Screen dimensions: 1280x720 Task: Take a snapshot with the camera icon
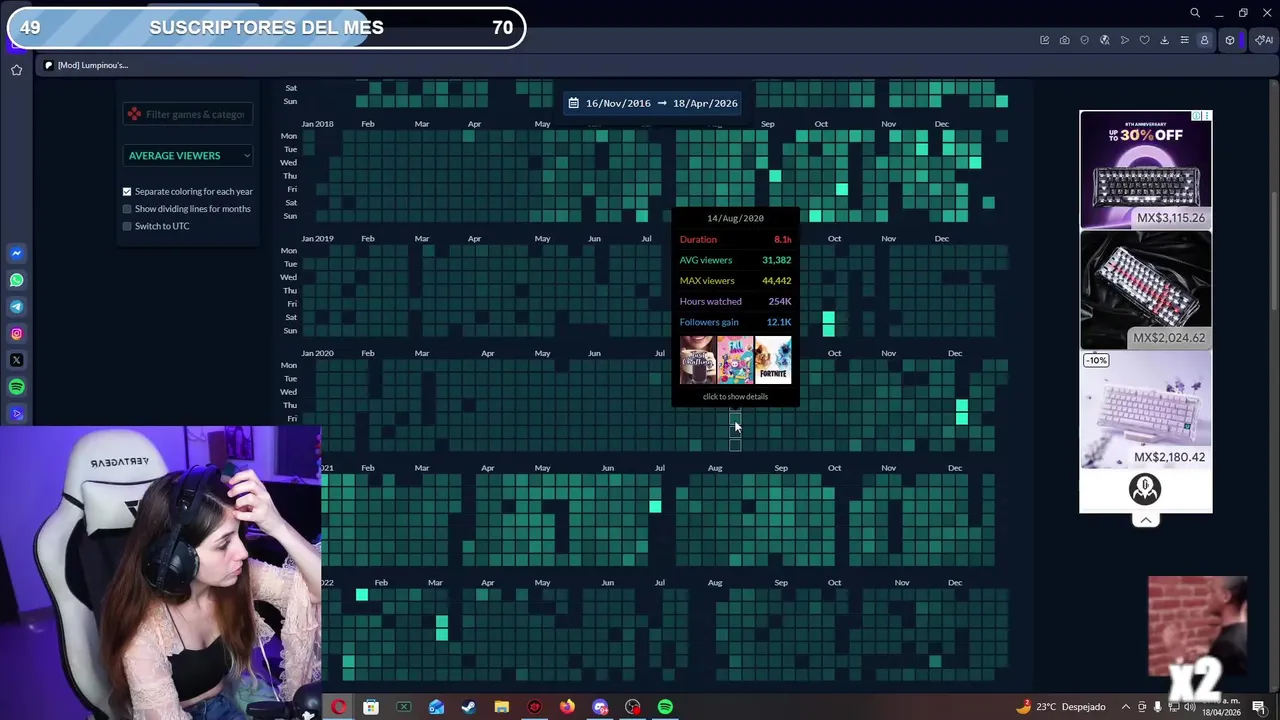pos(1064,40)
